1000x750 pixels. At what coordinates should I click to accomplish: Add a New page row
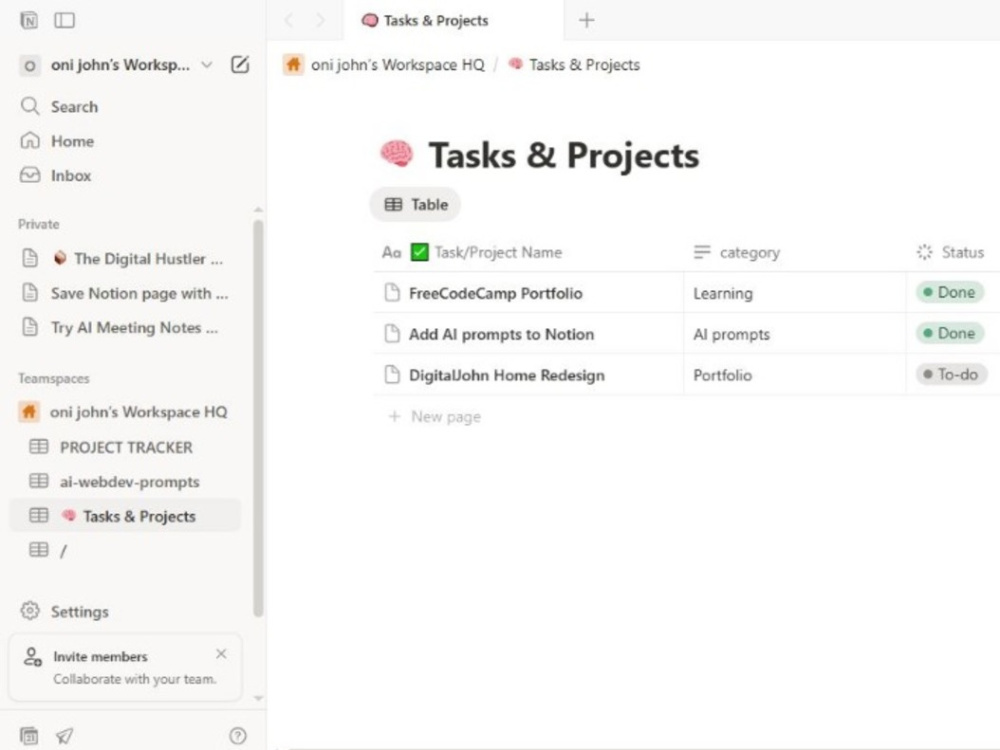tap(435, 417)
